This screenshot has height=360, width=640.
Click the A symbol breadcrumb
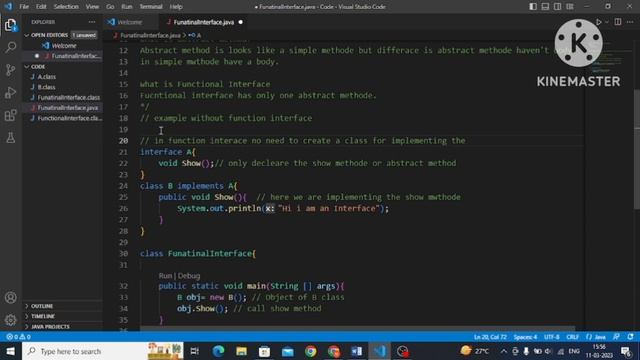pos(196,36)
